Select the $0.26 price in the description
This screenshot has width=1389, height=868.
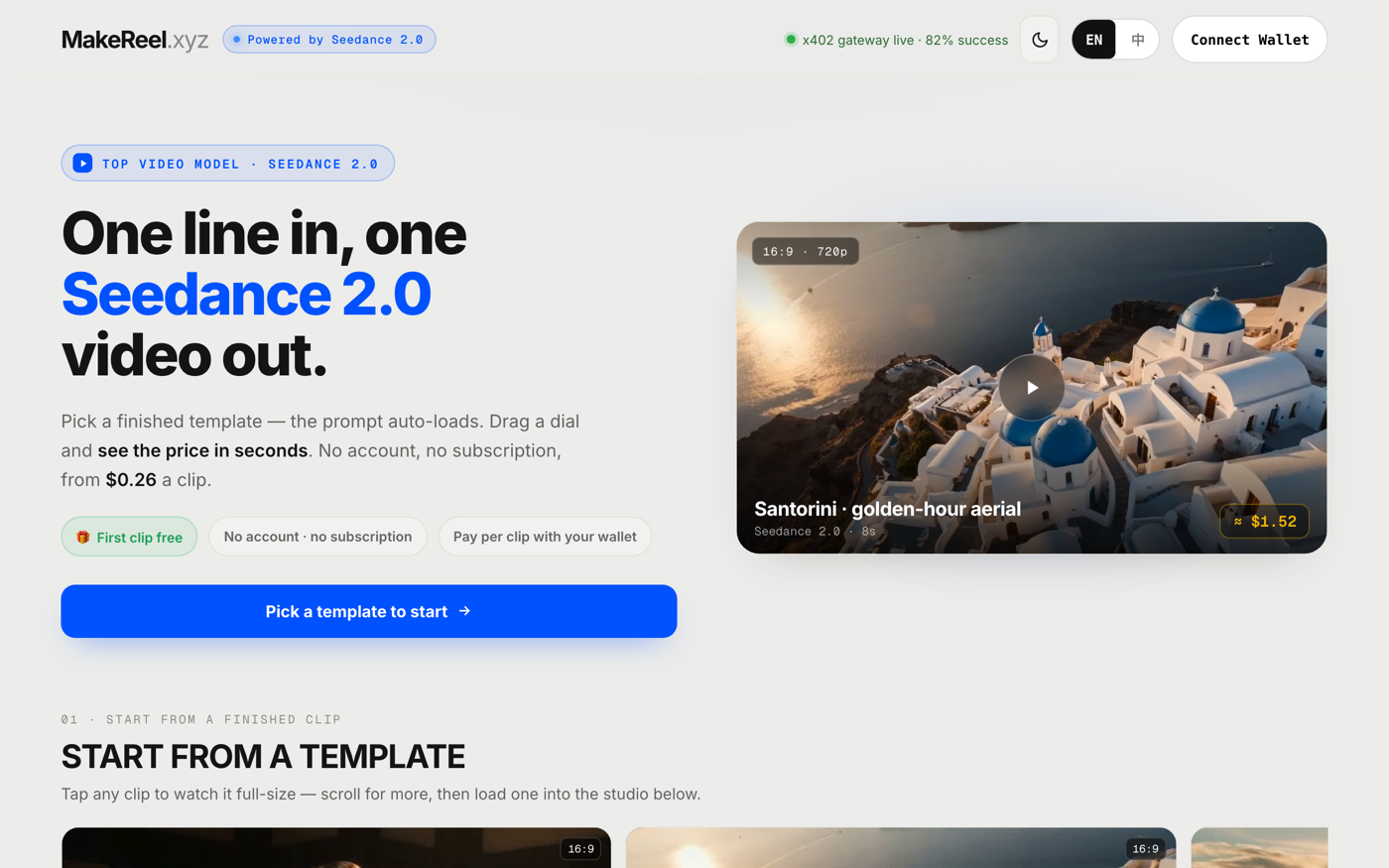coord(131,480)
